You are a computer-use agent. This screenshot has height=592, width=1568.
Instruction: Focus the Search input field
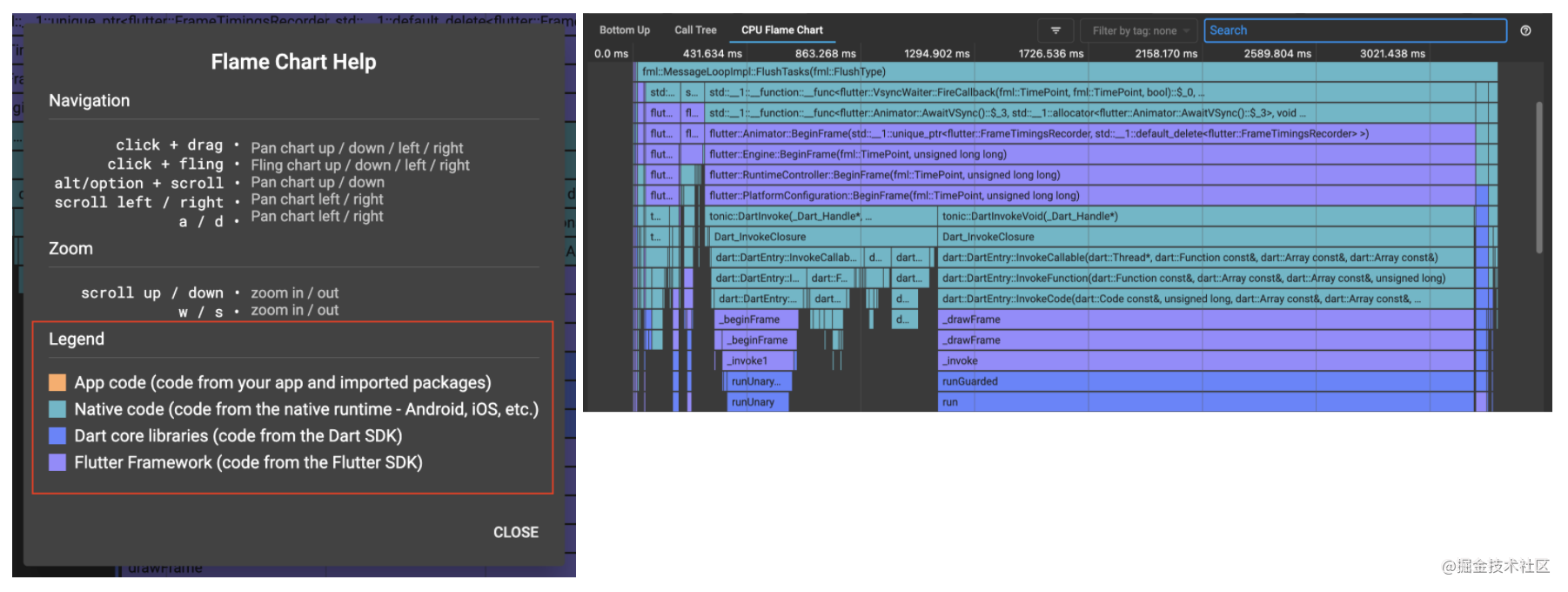[1355, 30]
